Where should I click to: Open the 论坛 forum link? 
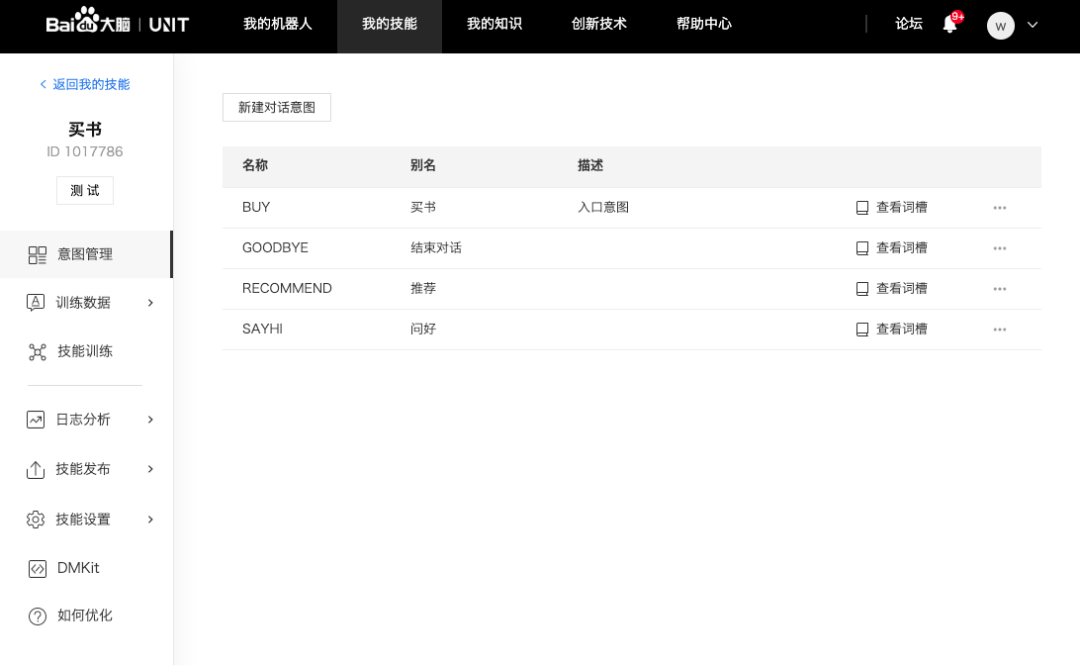(908, 24)
